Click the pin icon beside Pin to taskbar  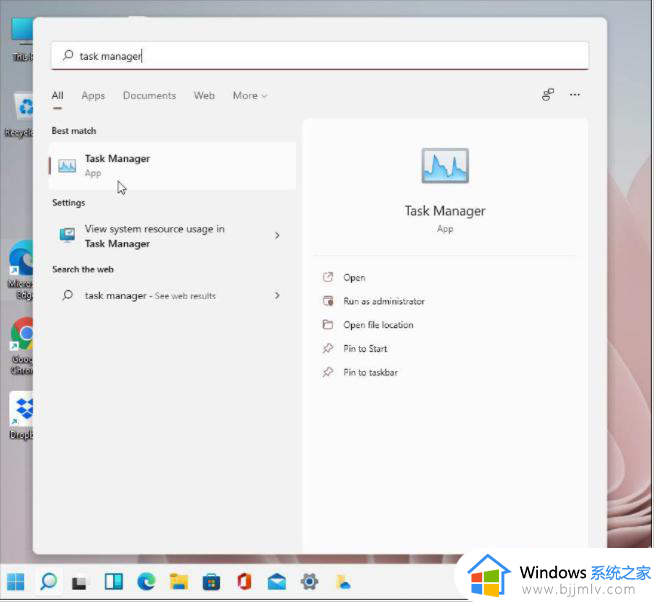click(328, 372)
